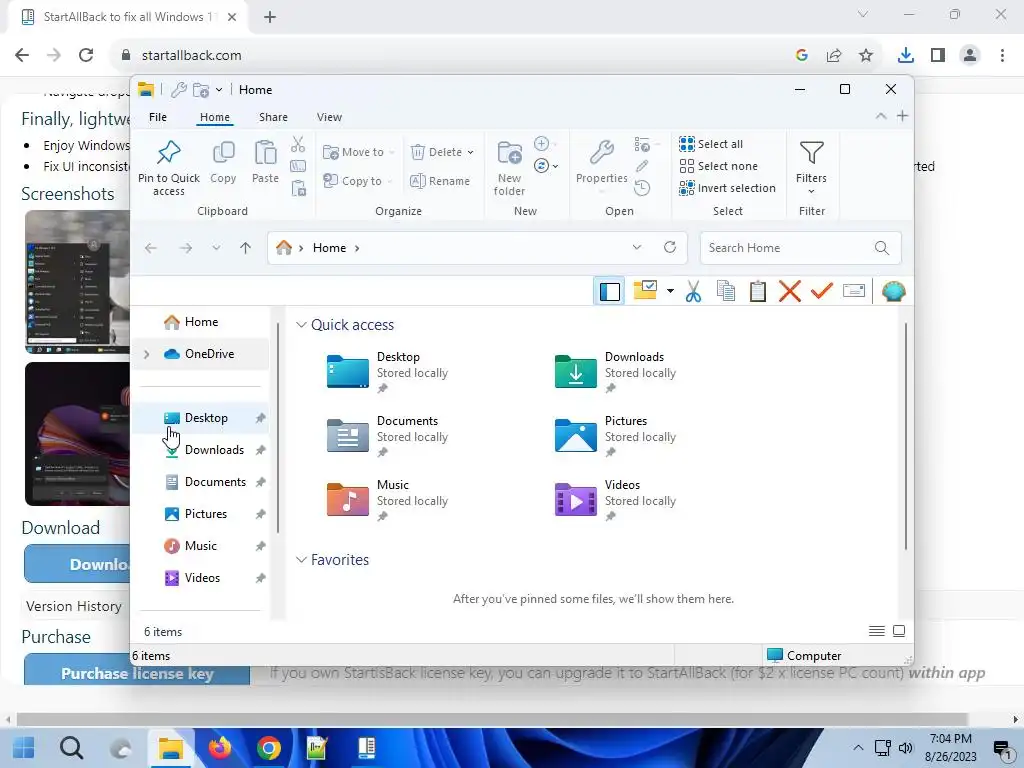
Task: Select the Music folder in Quick access
Action: [388, 500]
